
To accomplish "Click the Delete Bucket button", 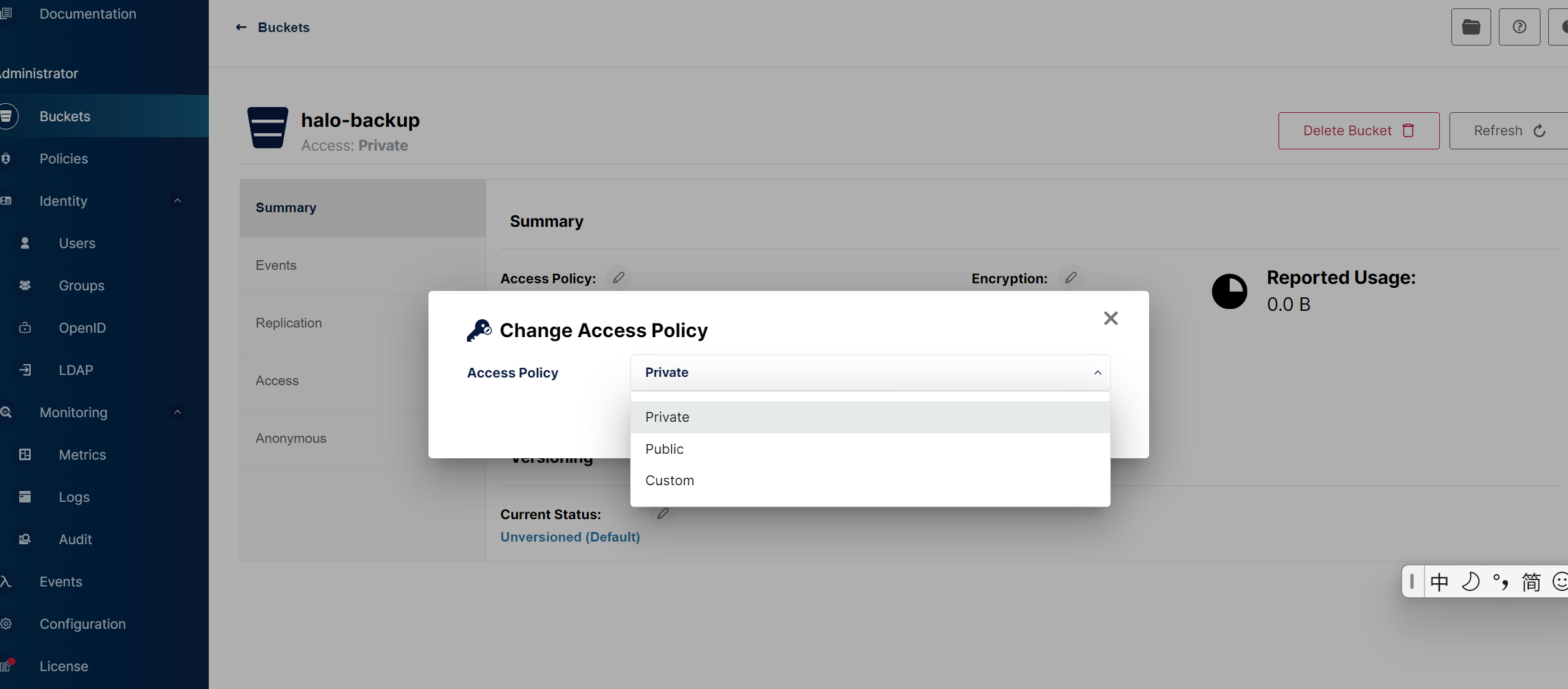I will tap(1359, 131).
